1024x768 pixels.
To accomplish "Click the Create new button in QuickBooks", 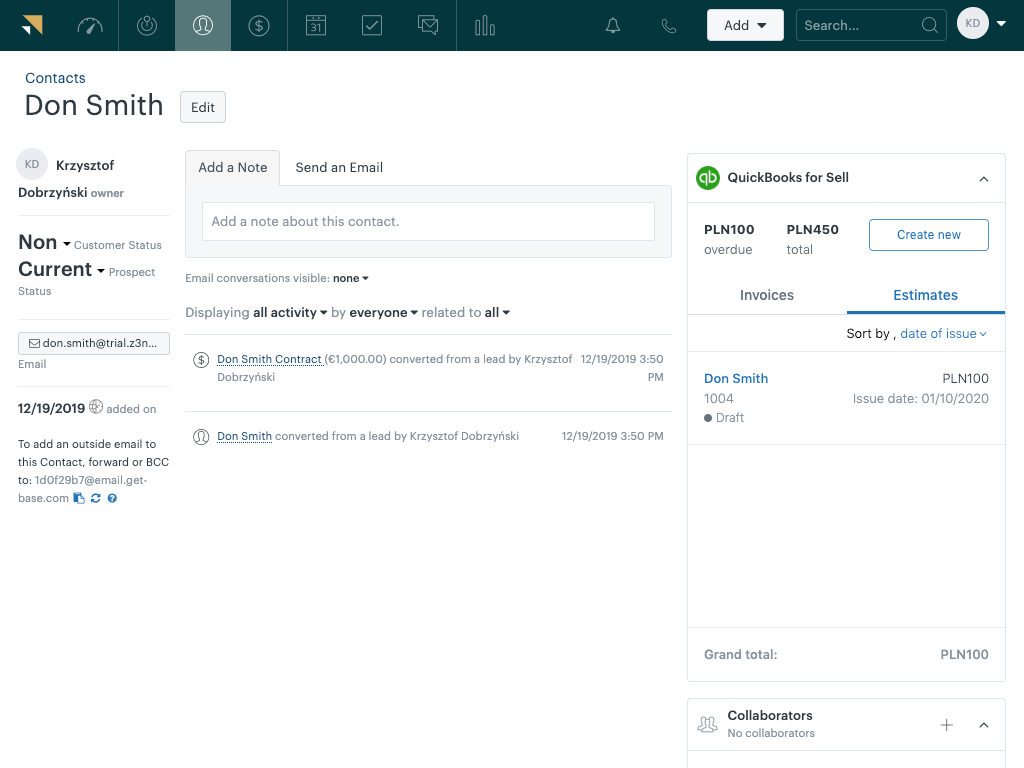I will [x=928, y=234].
